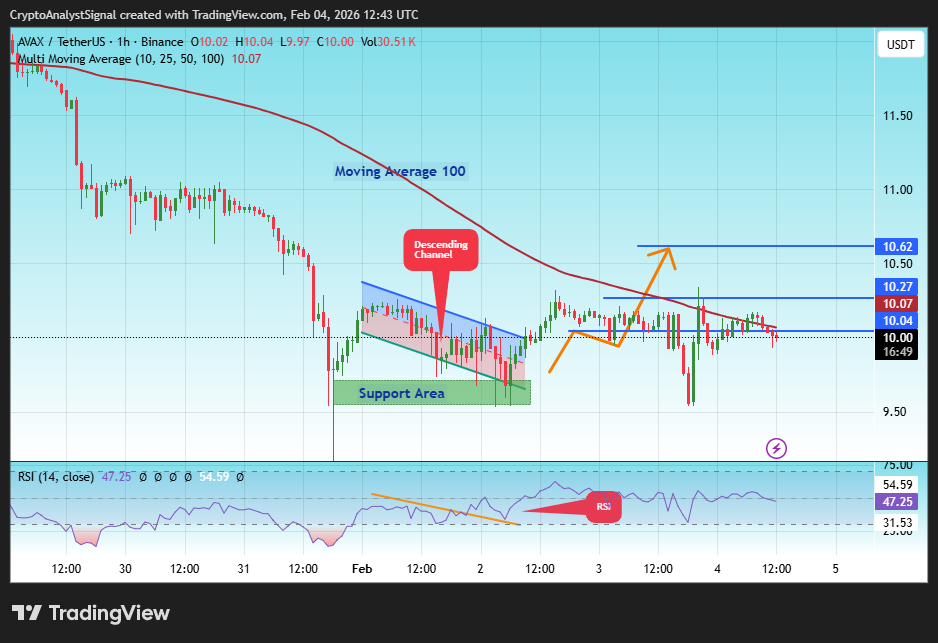The height and width of the screenshot is (643, 938).
Task: Select the Moving Average 100 text label
Action: [x=400, y=172]
